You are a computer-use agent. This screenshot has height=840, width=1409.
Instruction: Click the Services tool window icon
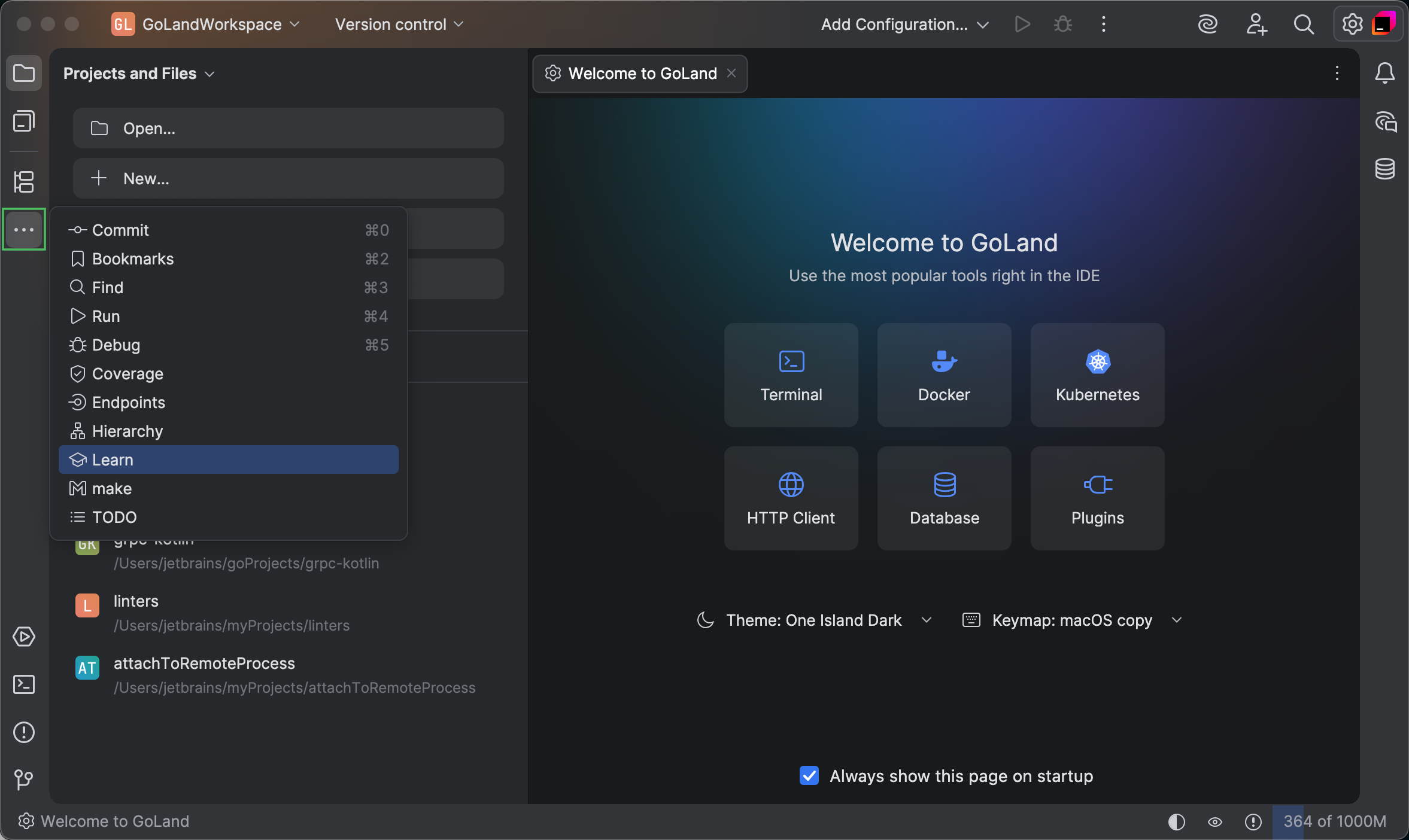(24, 636)
